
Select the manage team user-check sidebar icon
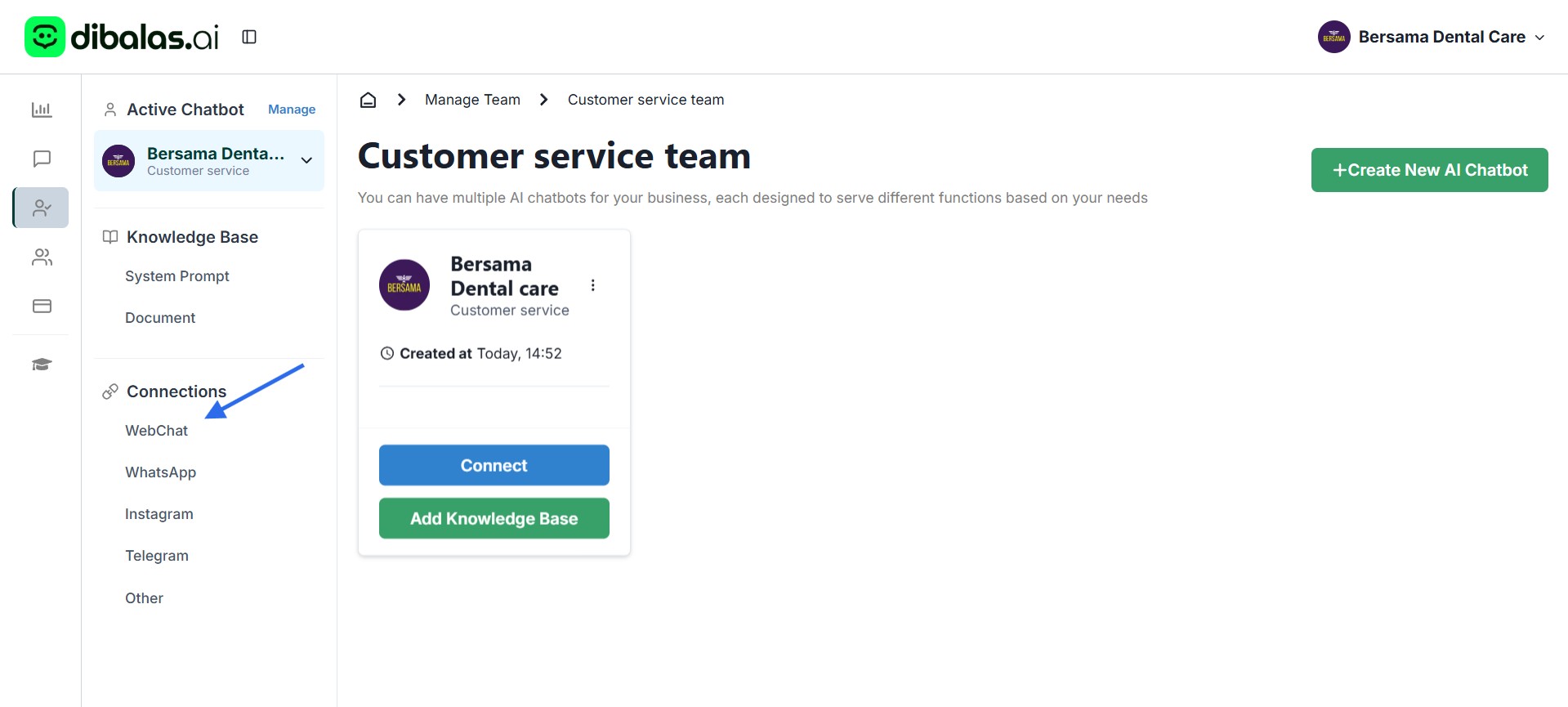(x=42, y=208)
